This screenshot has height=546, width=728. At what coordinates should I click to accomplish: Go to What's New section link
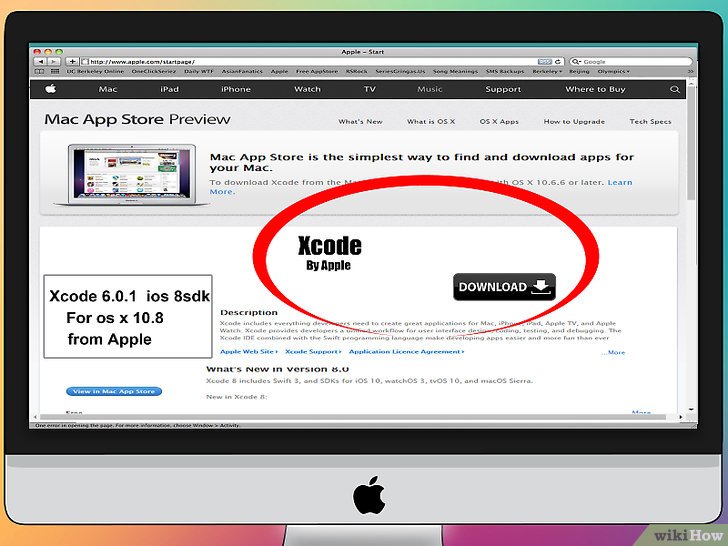[x=360, y=122]
